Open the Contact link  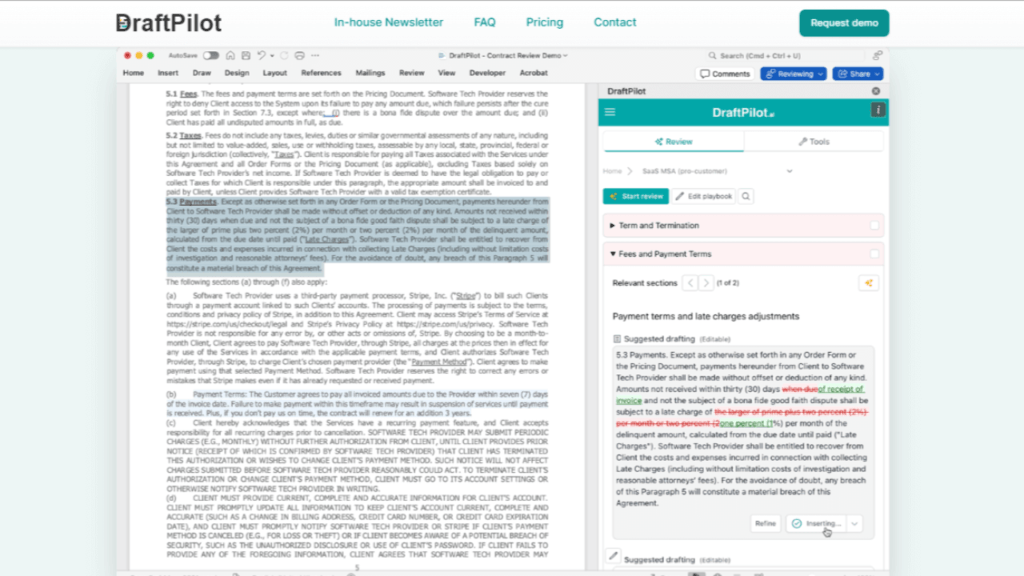[x=615, y=22]
